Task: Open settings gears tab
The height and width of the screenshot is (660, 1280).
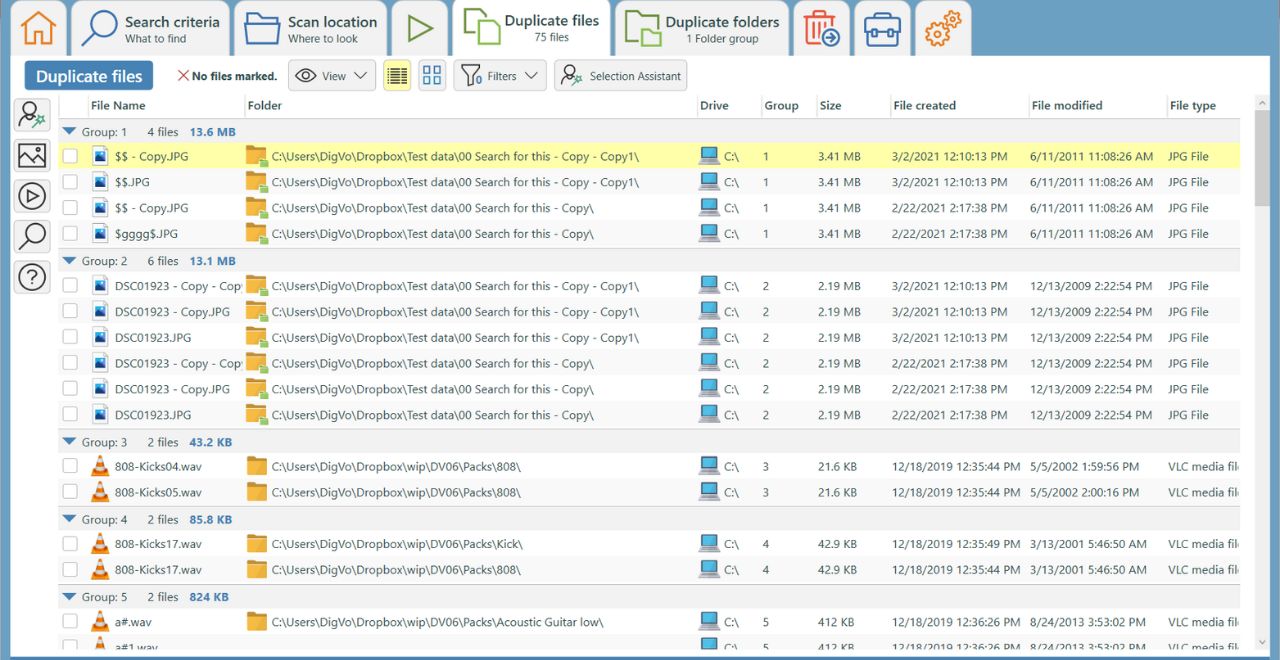Action: click(942, 28)
